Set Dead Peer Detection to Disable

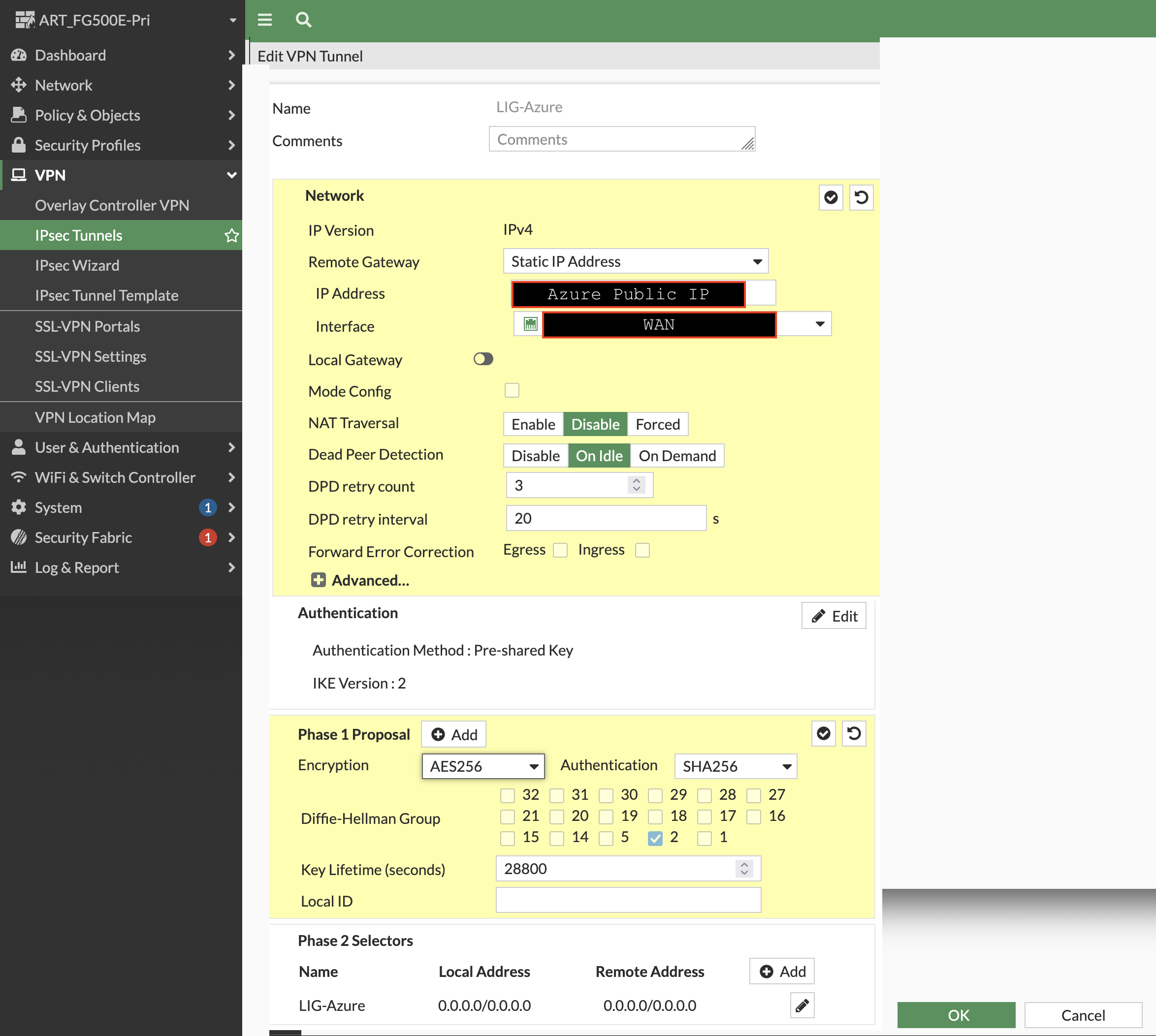(x=536, y=456)
